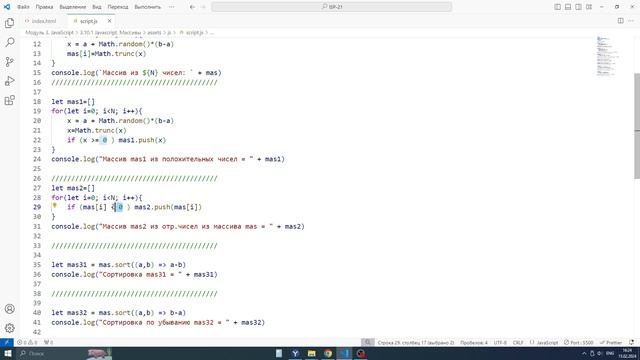Click the breadcrumb folder '3.10.1 Javascript. Массивы'
The image size is (640, 360).
[x=110, y=32]
